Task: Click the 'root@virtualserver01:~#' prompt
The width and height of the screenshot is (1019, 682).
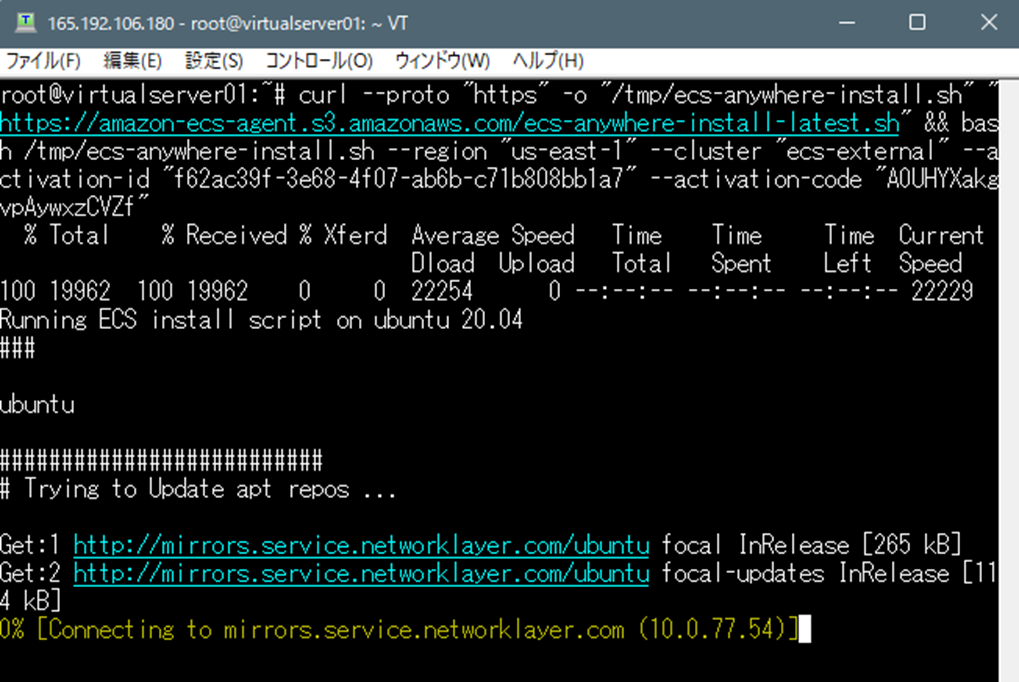Action: point(143,95)
